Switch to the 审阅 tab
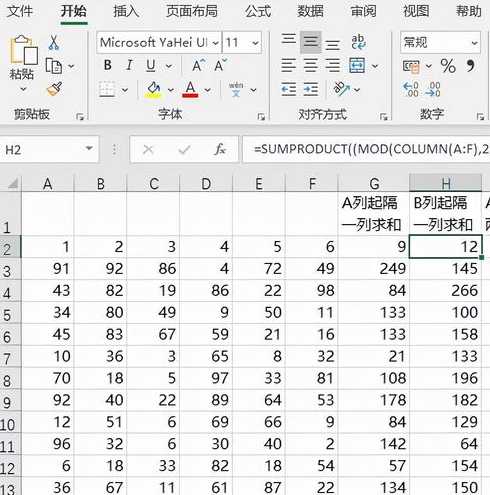 coord(363,11)
